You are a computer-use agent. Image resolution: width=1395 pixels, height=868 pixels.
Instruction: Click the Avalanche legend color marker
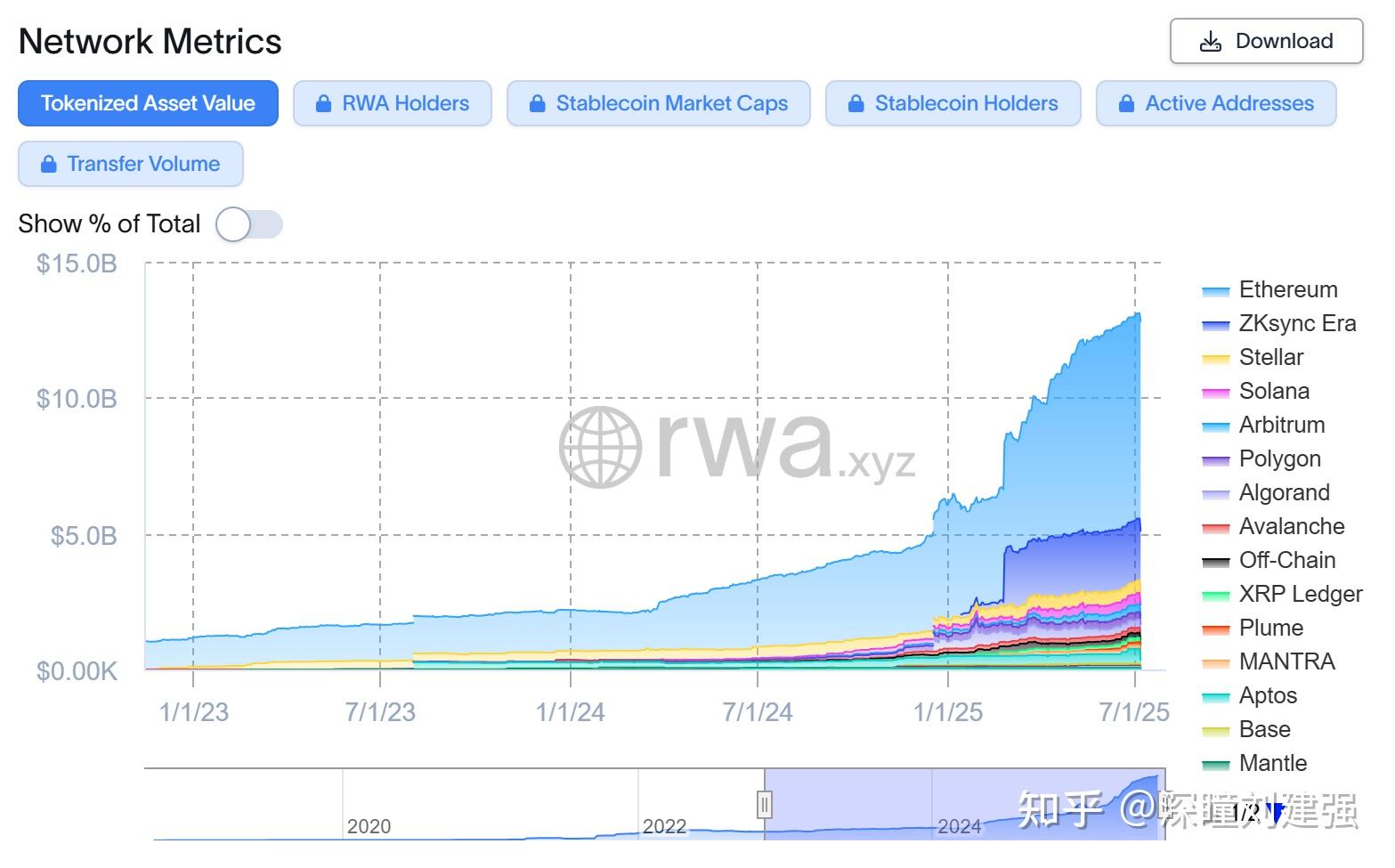pyautogui.click(x=1216, y=528)
